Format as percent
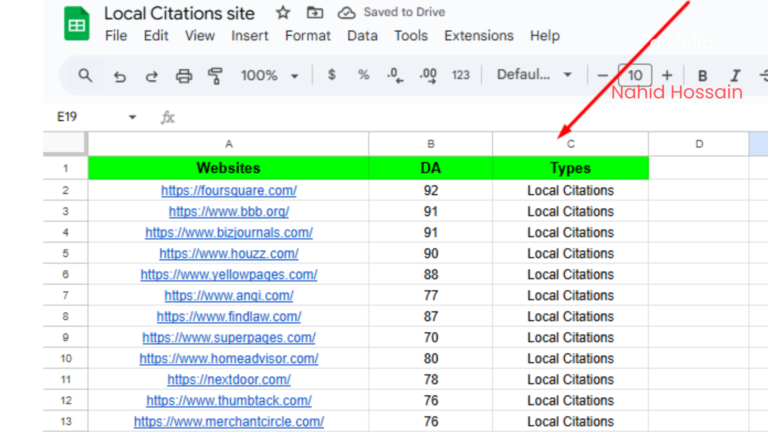The width and height of the screenshot is (768, 432). (363, 75)
